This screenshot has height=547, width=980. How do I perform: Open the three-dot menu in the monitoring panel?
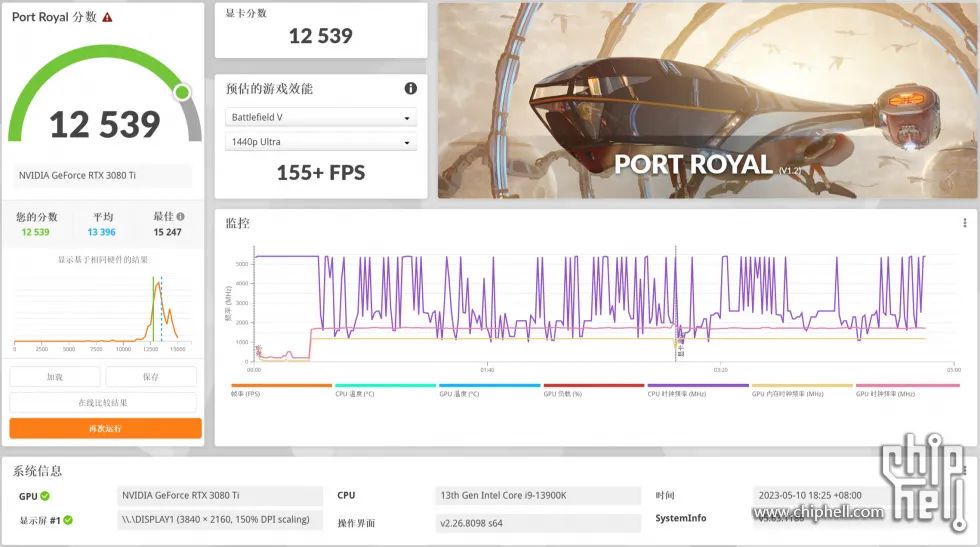pos(964,223)
